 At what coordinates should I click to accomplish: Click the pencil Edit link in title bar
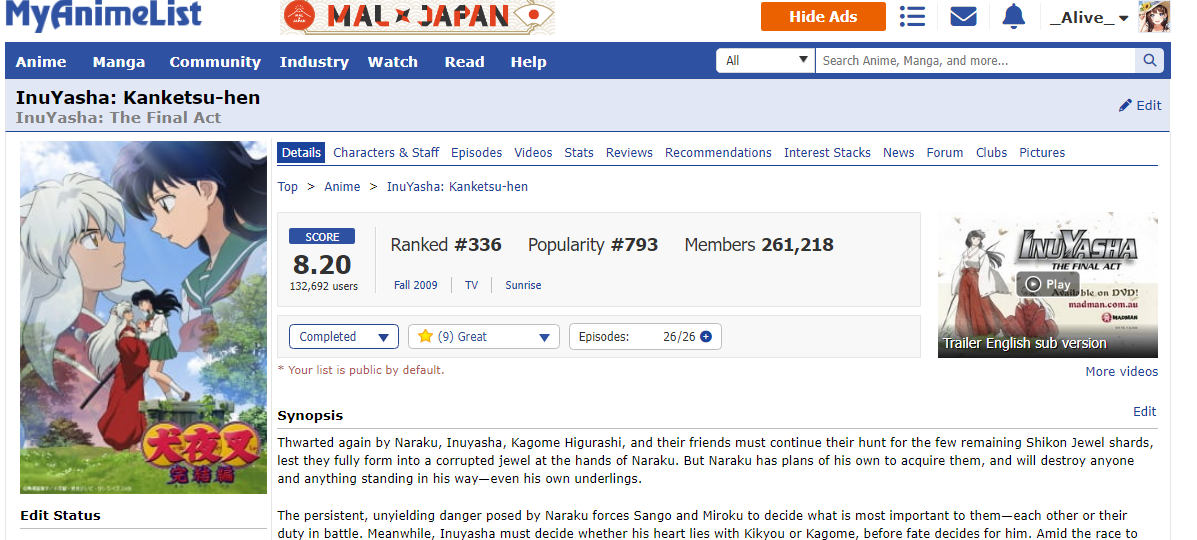coord(1140,105)
